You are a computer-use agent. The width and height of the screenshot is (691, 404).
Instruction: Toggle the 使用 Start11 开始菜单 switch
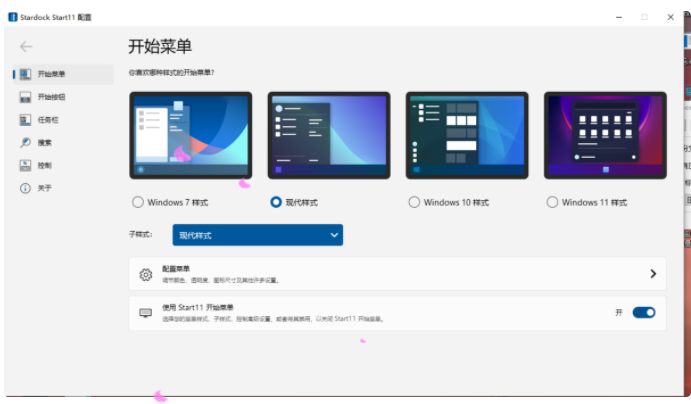[x=644, y=312]
